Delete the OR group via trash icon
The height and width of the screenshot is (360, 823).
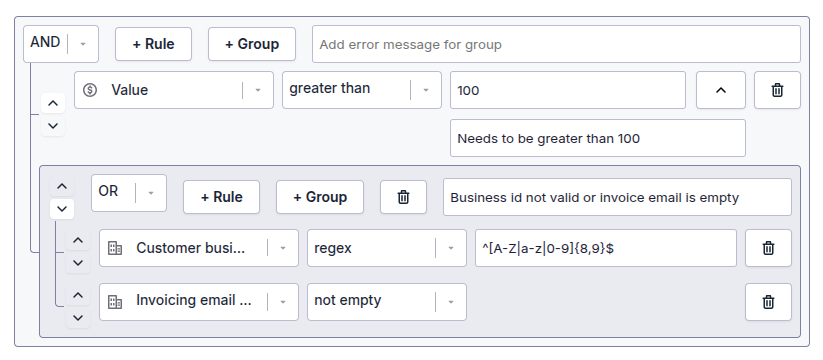[403, 197]
